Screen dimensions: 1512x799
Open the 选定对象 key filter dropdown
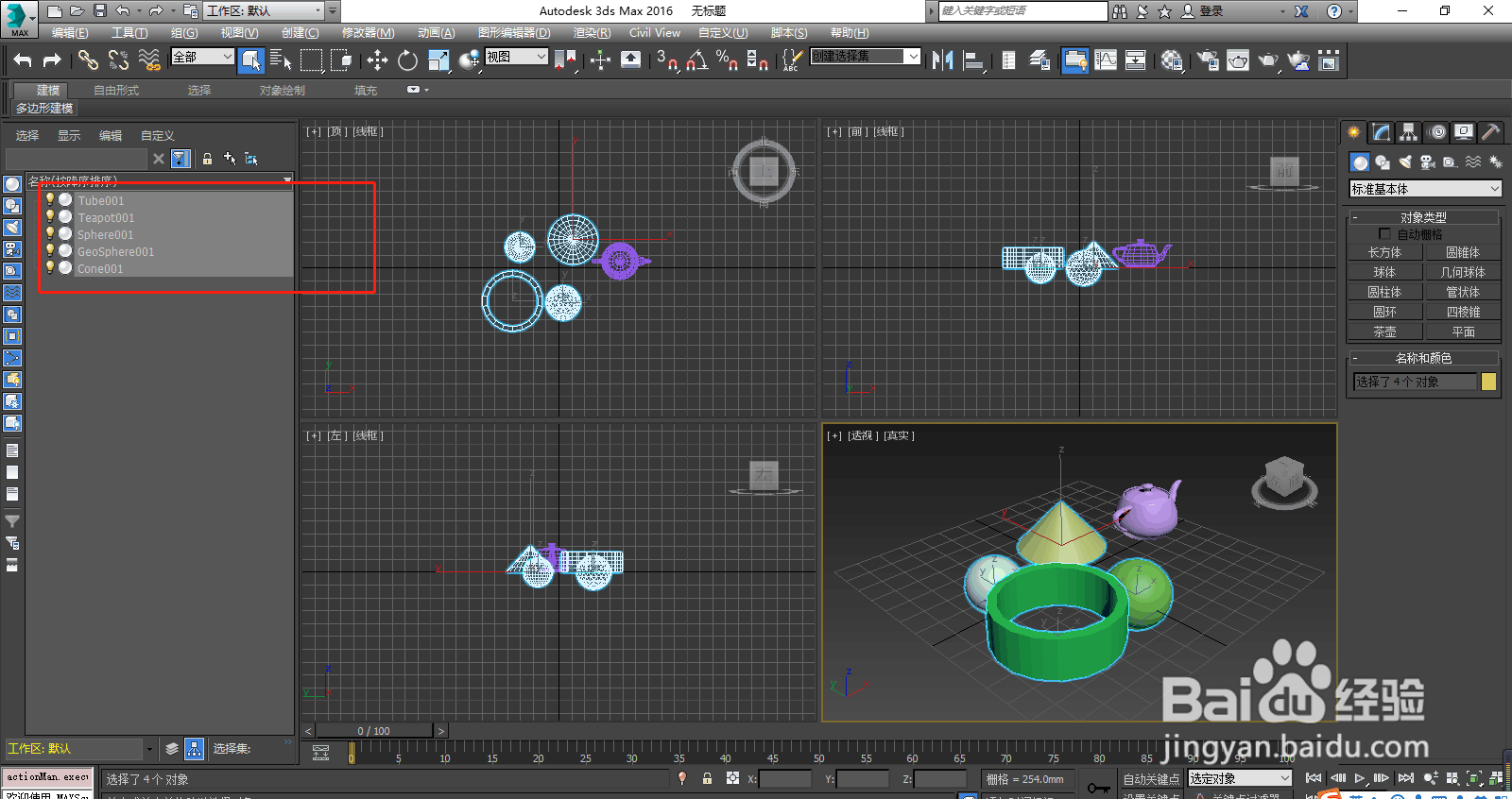point(1240,778)
